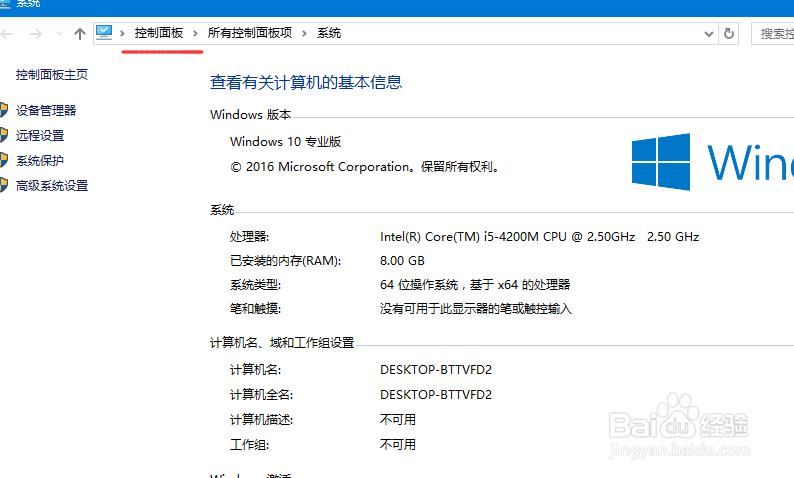Select 系统 breadcrumb in address bar

[x=329, y=33]
